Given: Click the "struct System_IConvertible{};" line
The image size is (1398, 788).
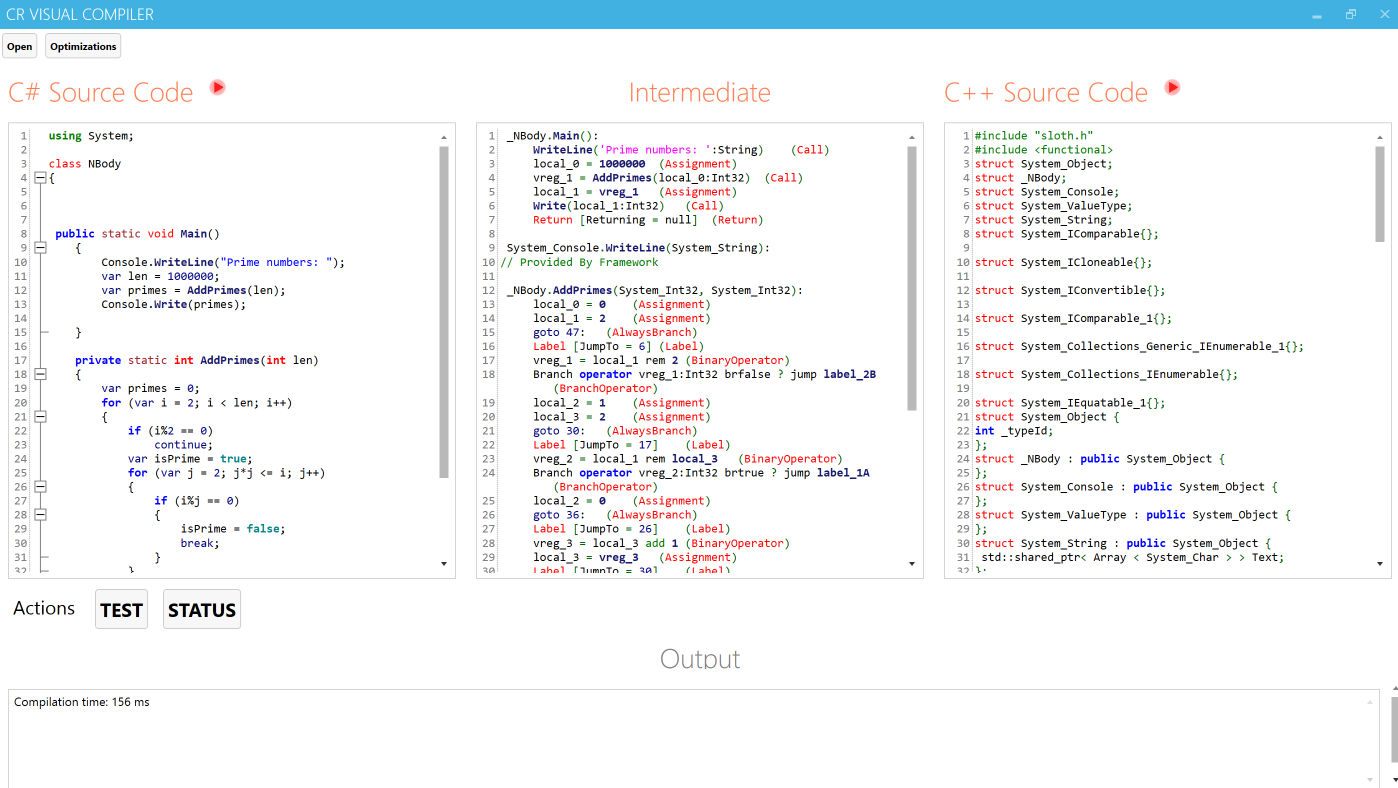Looking at the screenshot, I should click(x=1070, y=290).
